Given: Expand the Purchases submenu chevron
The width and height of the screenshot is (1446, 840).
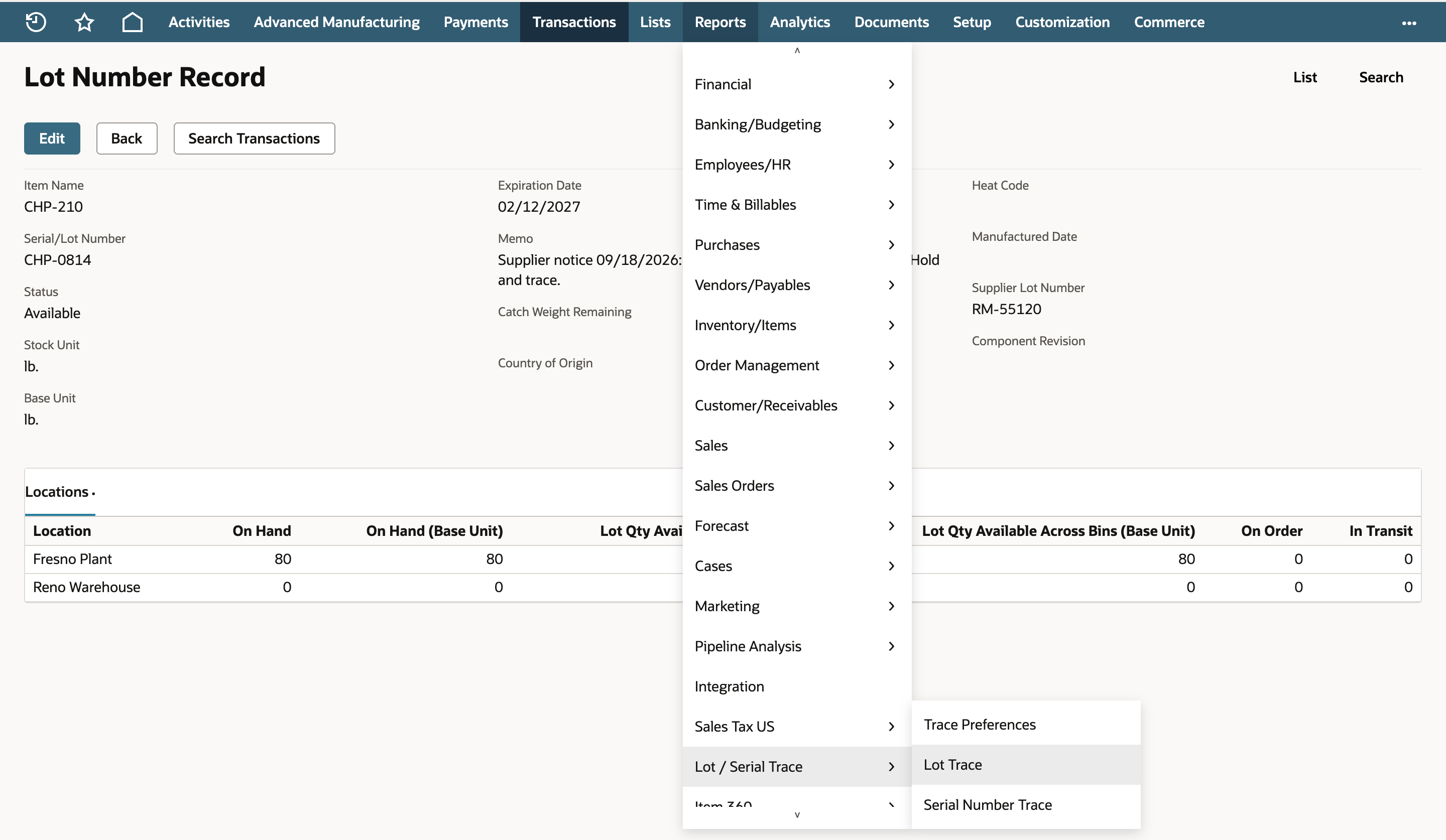Looking at the screenshot, I should click(x=891, y=245).
